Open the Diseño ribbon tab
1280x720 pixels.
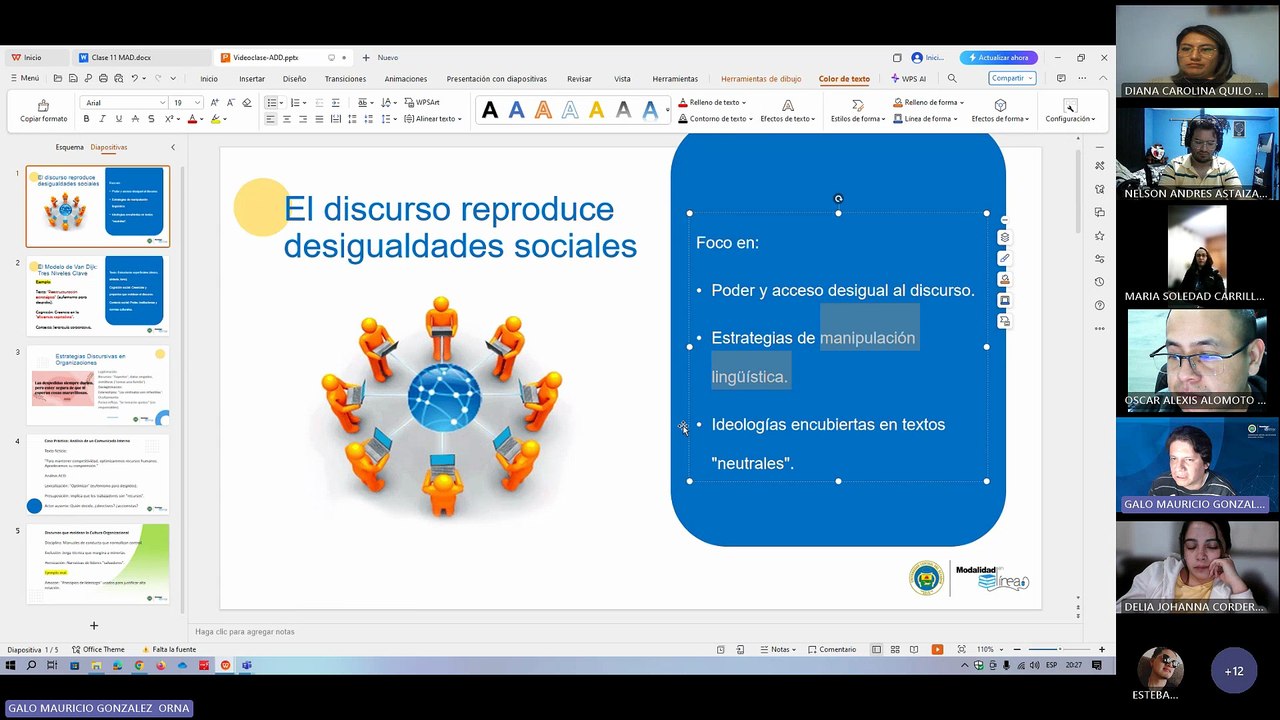pyautogui.click(x=294, y=79)
